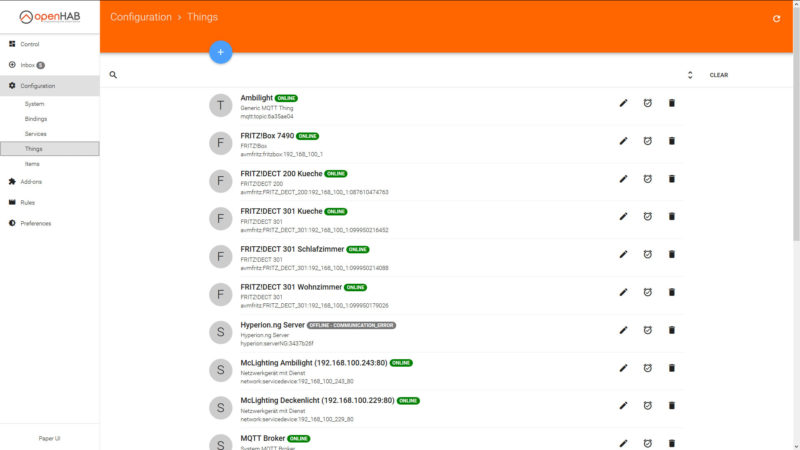Edit FRITZ!DECT 301 Kueche
This screenshot has height=450, width=800.
pyautogui.click(x=623, y=216)
